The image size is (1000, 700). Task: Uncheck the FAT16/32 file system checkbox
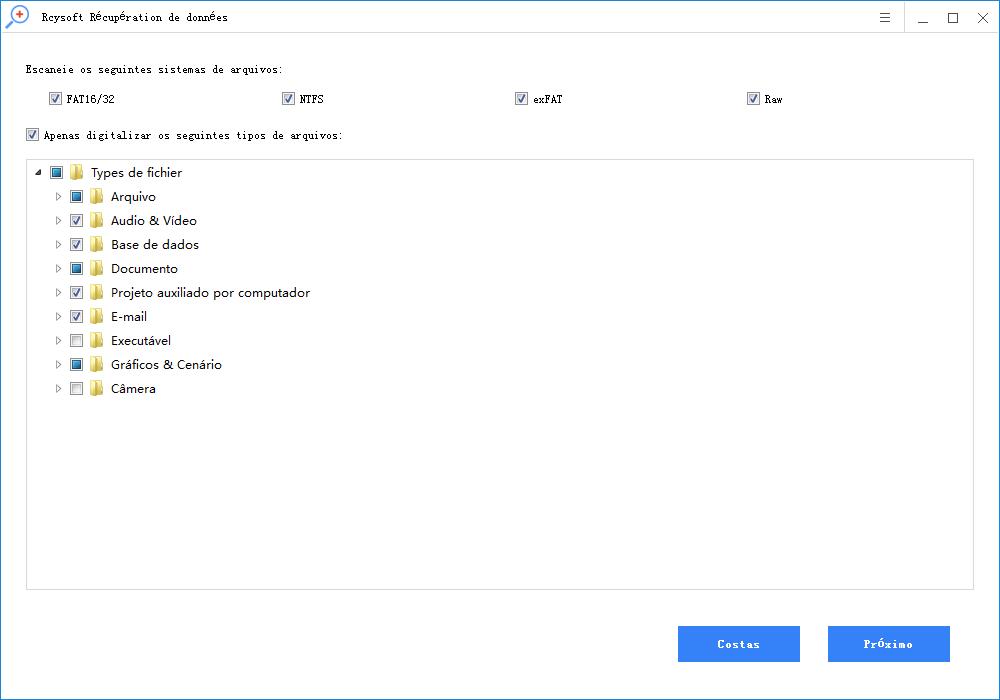pos(55,98)
